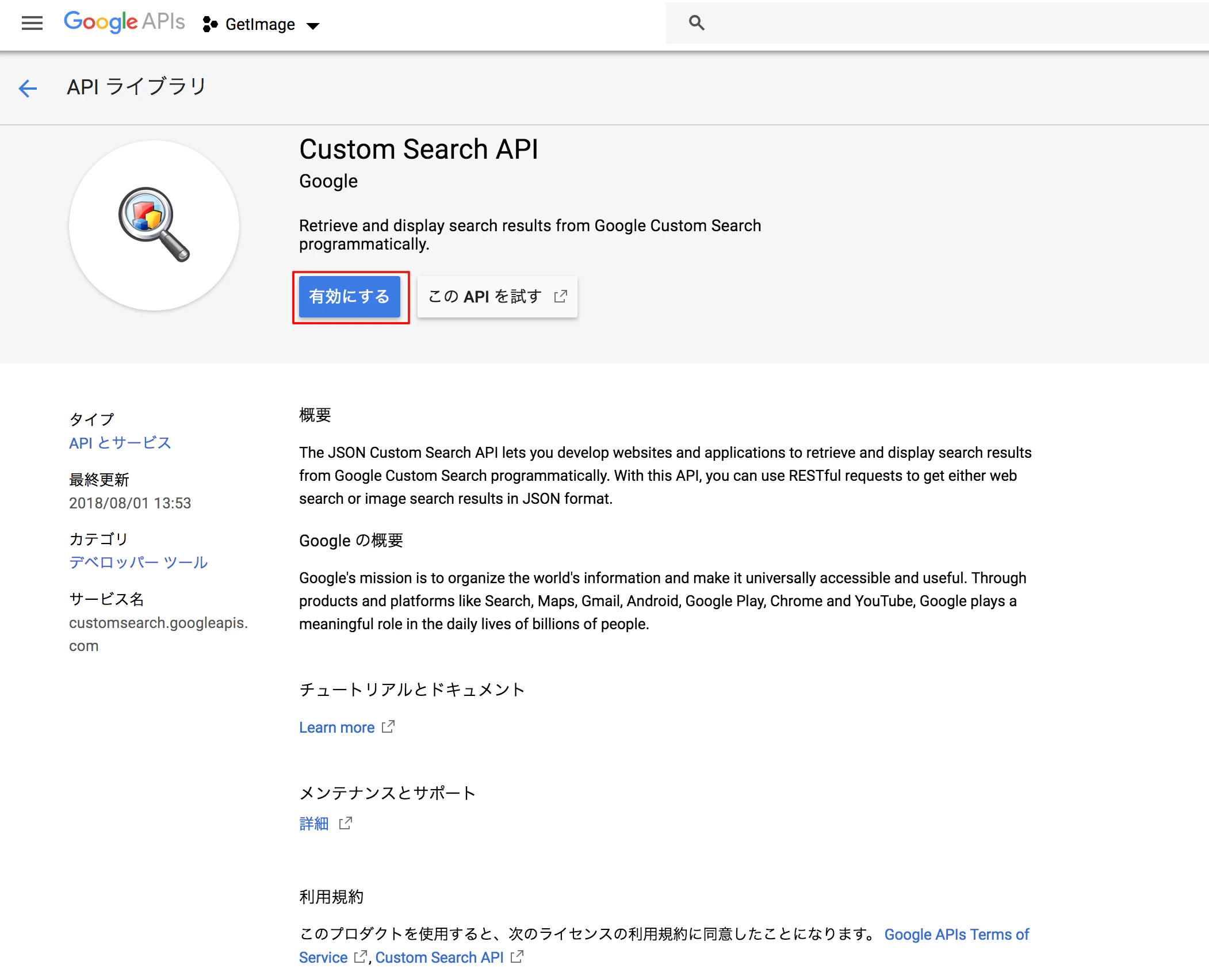Click the GetImage project dots icon
This screenshot has width=1209, height=980.
pyautogui.click(x=210, y=24)
